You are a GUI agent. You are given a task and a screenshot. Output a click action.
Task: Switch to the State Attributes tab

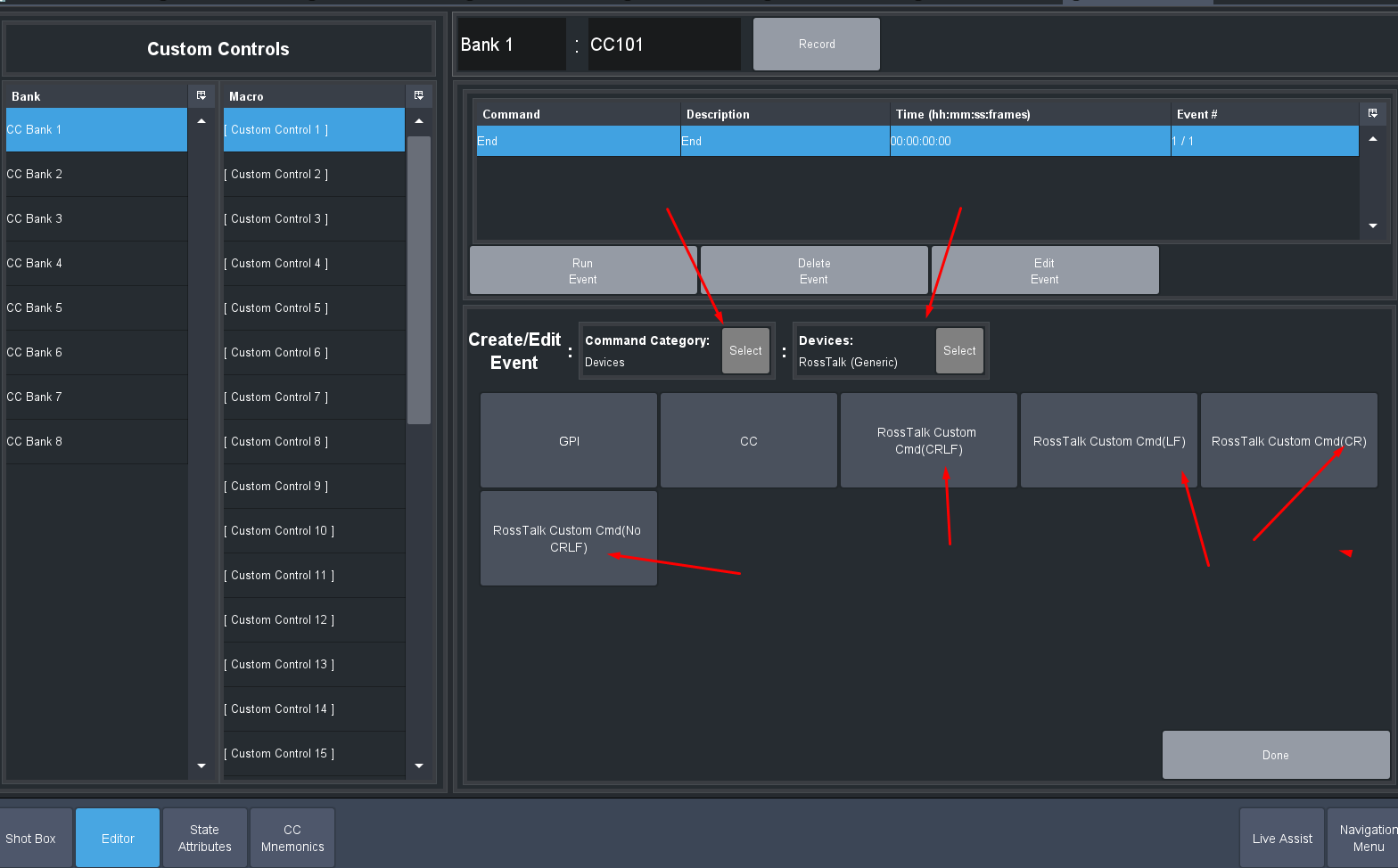[205, 839]
